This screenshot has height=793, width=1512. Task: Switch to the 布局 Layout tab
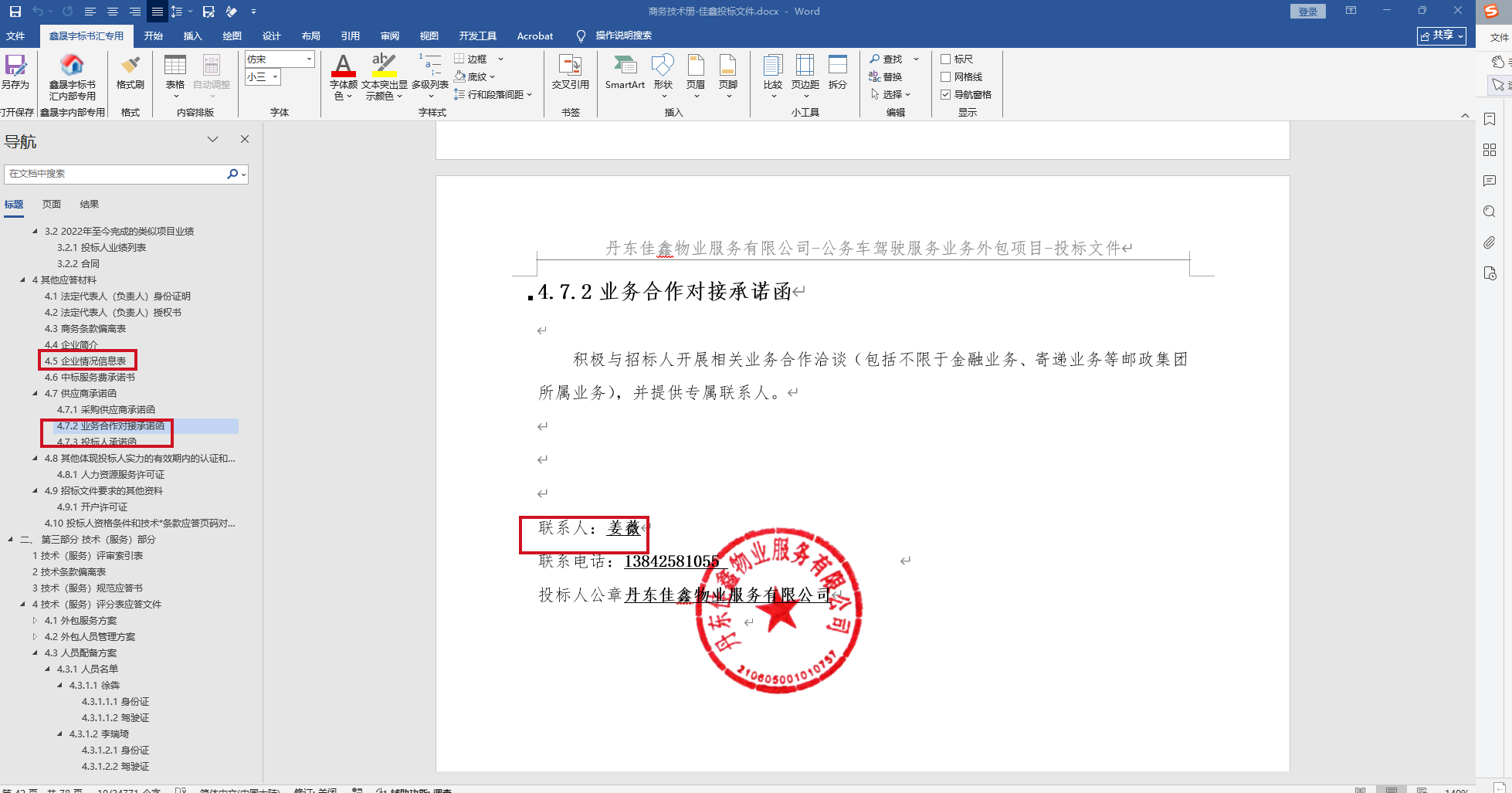[x=311, y=36]
